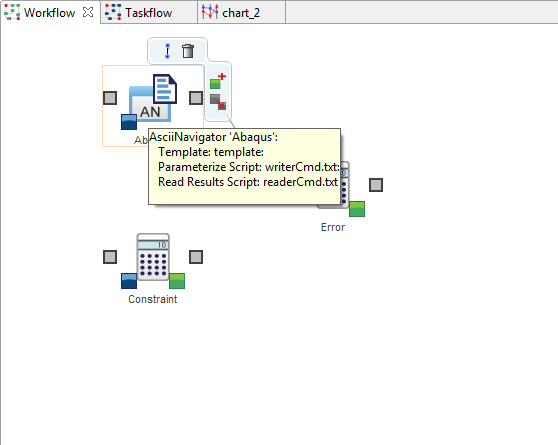
Task: Click the Constraint node label
Action: 153,299
